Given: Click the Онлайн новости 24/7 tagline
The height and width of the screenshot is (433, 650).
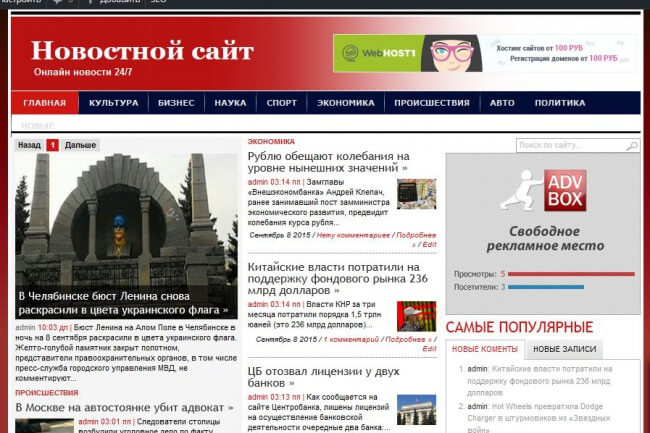Looking at the screenshot, I should 83,72.
